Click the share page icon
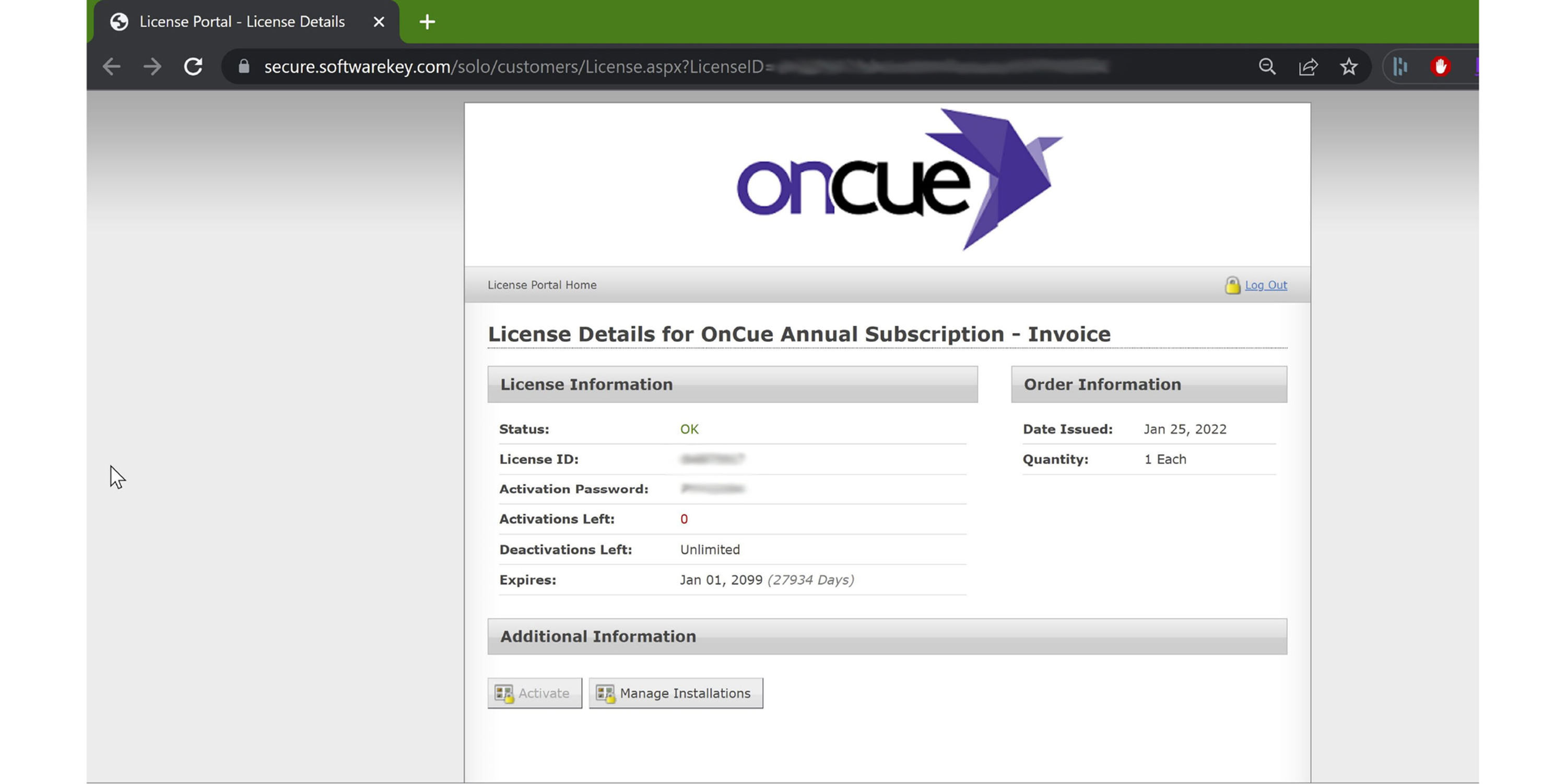 [1308, 66]
